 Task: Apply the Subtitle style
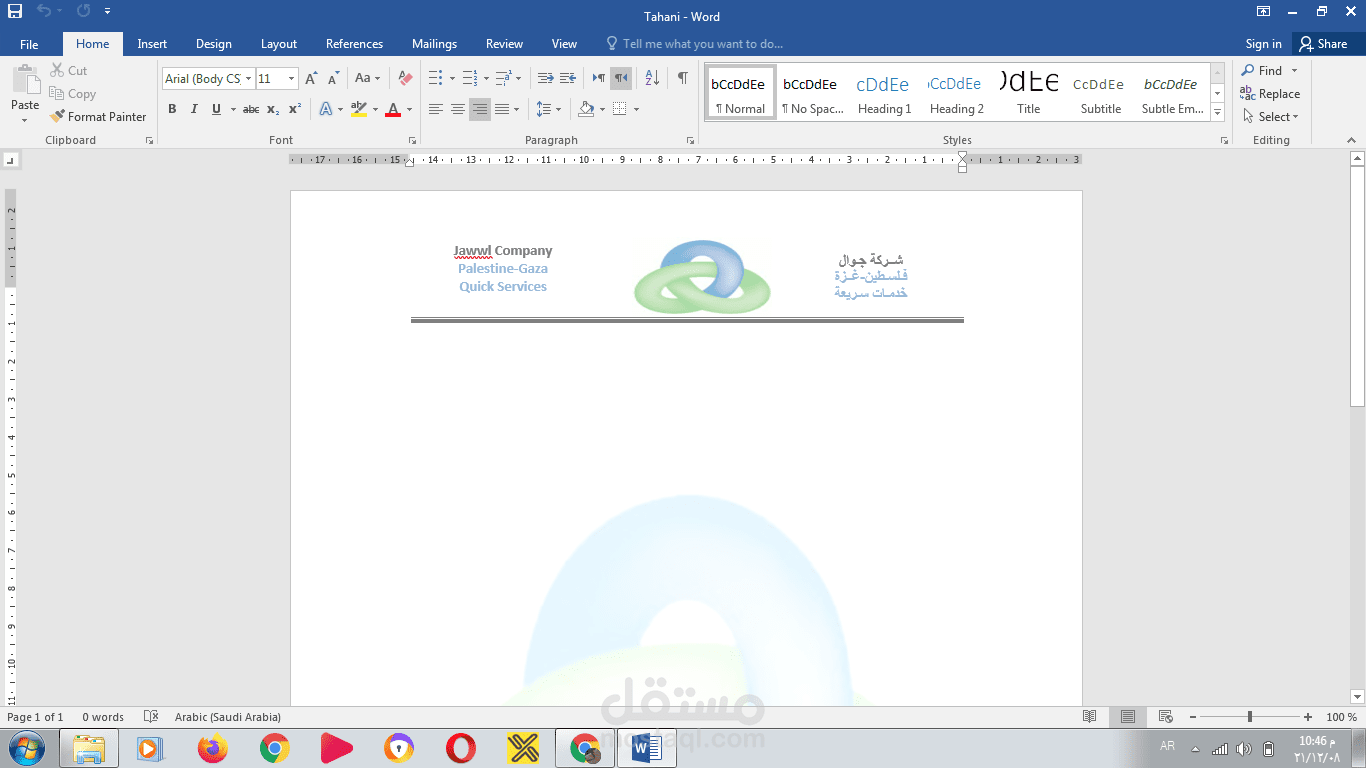tap(1100, 93)
